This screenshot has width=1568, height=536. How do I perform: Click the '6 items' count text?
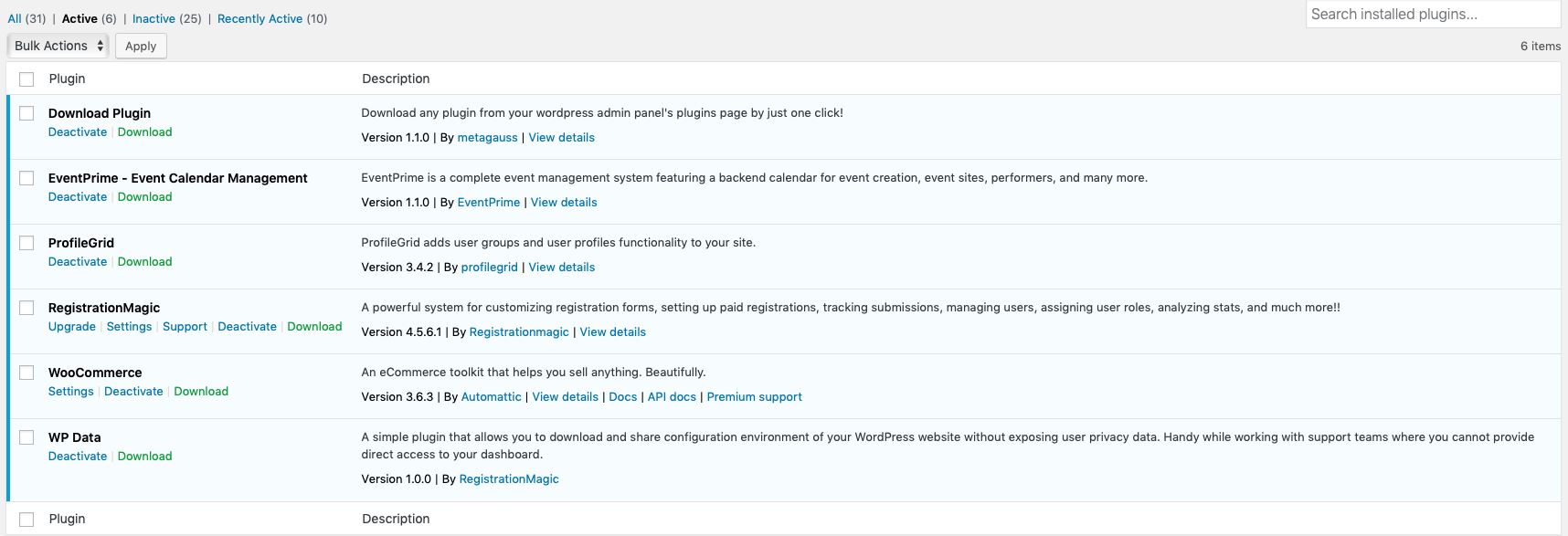click(x=1541, y=46)
